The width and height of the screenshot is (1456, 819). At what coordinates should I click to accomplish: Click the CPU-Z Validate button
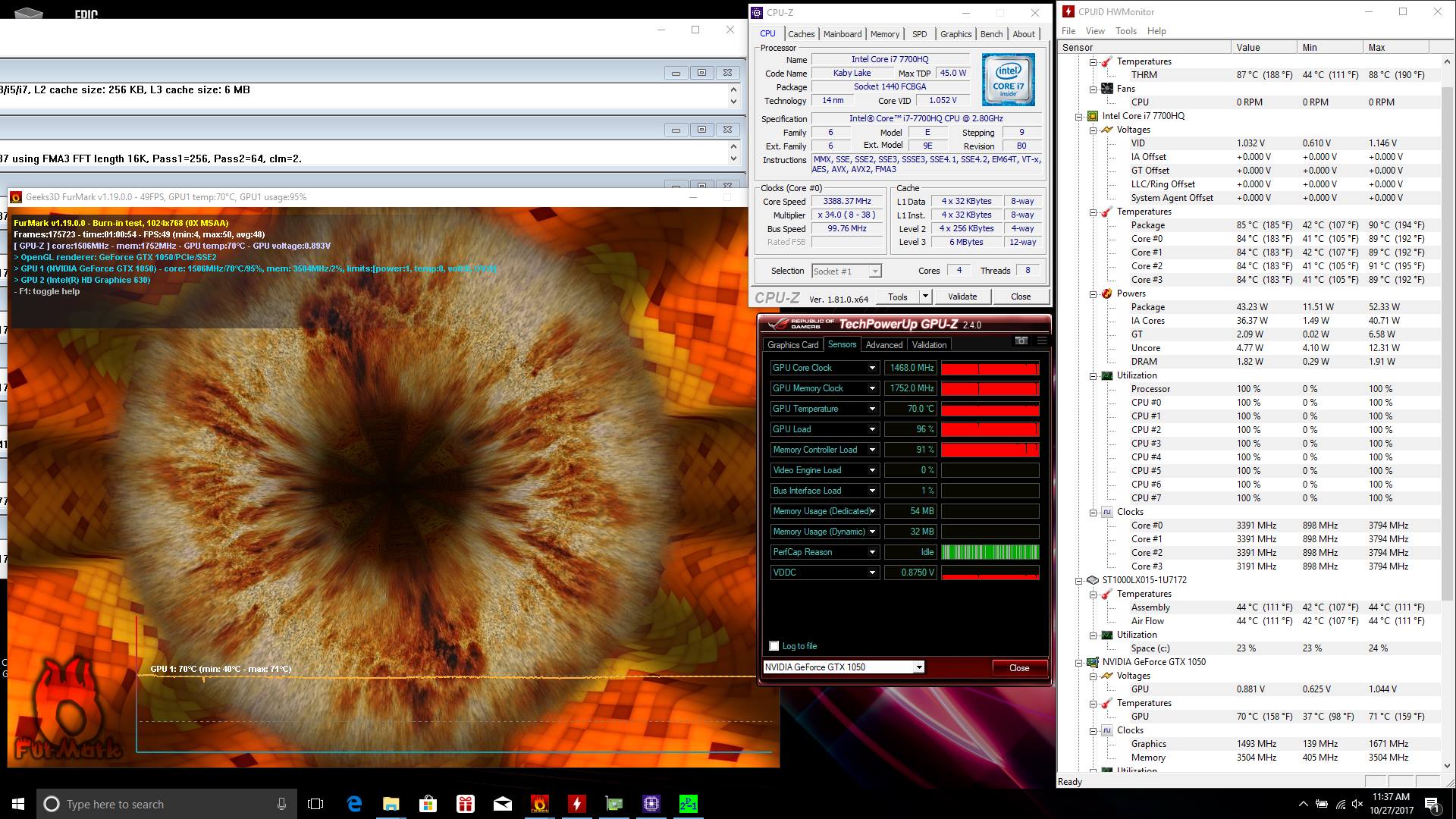(962, 297)
